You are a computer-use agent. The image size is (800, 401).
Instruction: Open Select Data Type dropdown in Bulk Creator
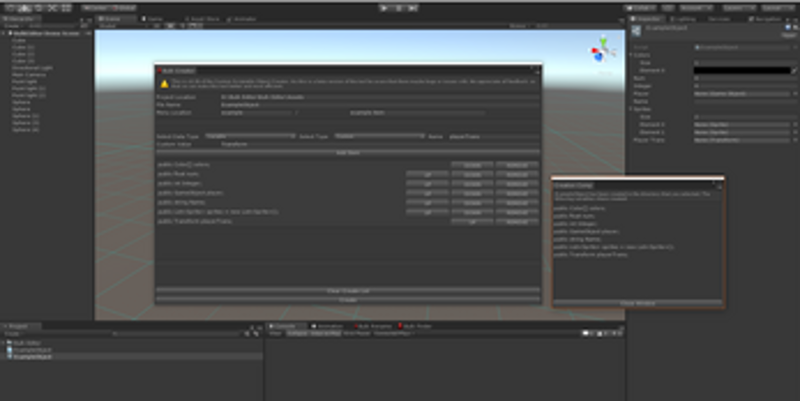coord(250,136)
